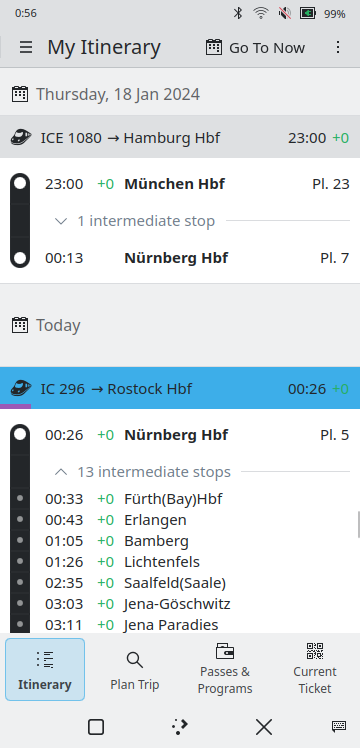Tap the calendar icon beside Thursday date
Image resolution: width=360 pixels, height=748 pixels.
20,94
